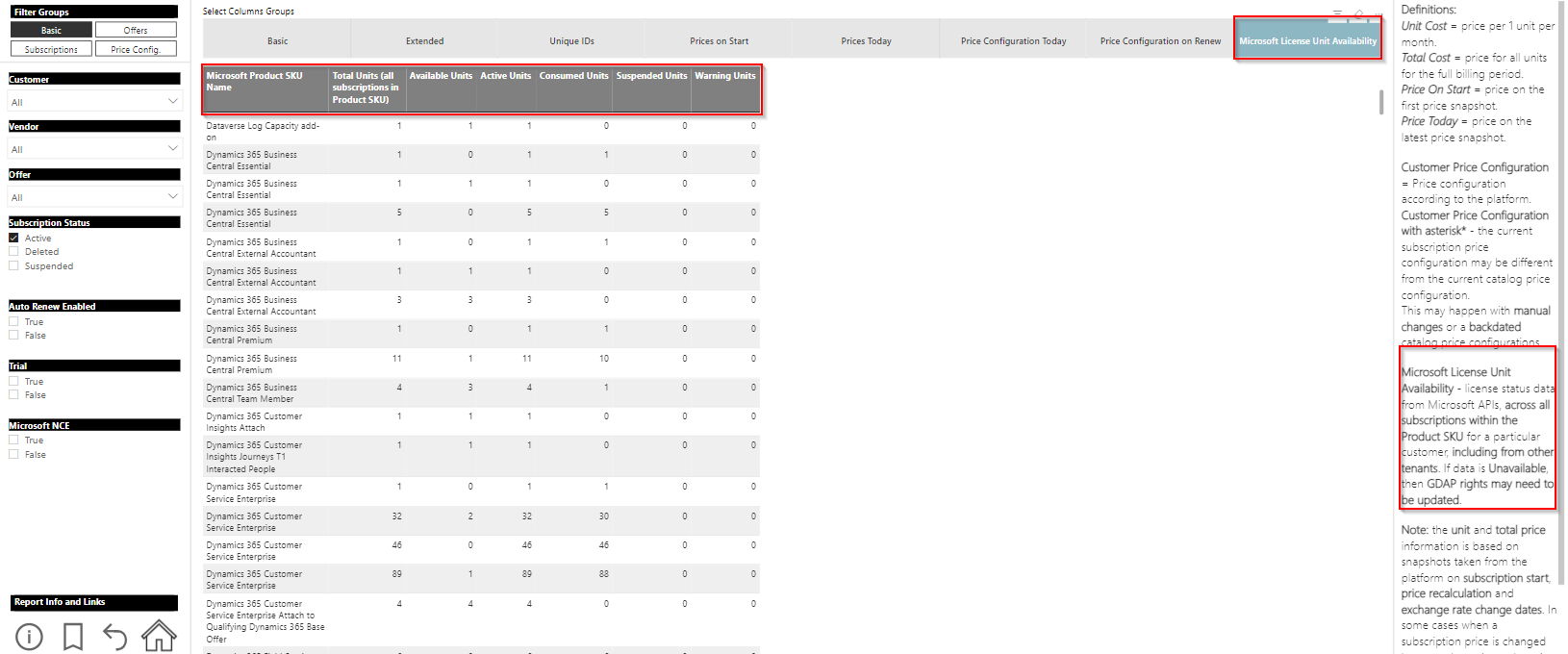Image resolution: width=1568 pixels, height=654 pixels.
Task: Select Customer Service Enterprise Attach to Qualifying row
Action: tap(481, 621)
